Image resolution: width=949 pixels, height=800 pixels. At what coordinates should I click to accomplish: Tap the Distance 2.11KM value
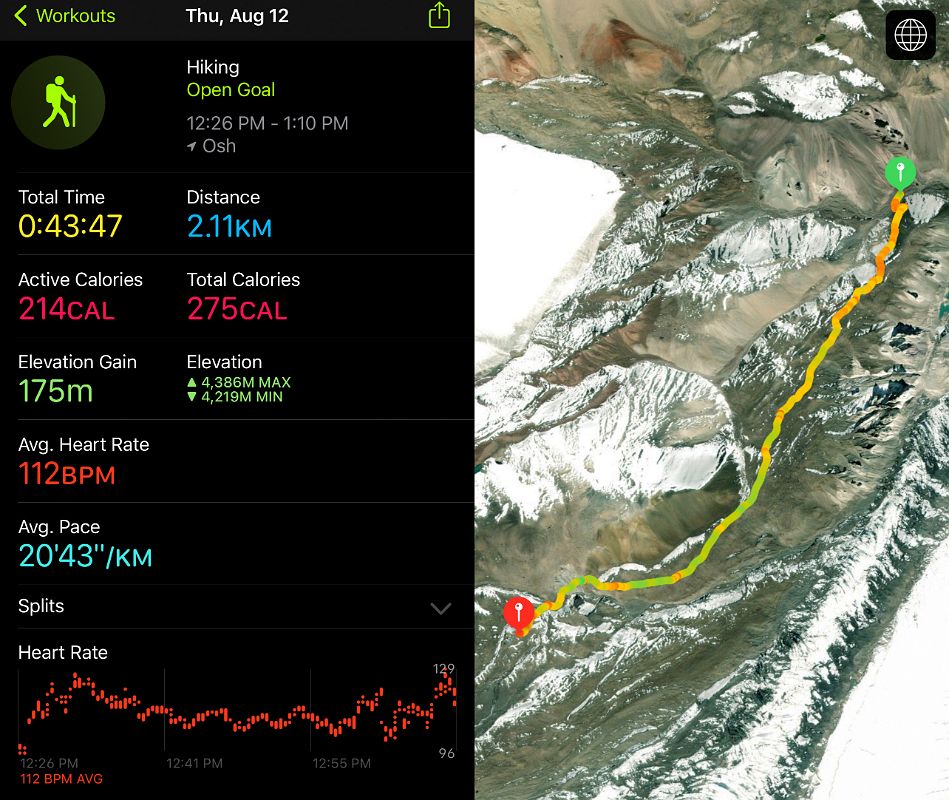click(x=229, y=227)
